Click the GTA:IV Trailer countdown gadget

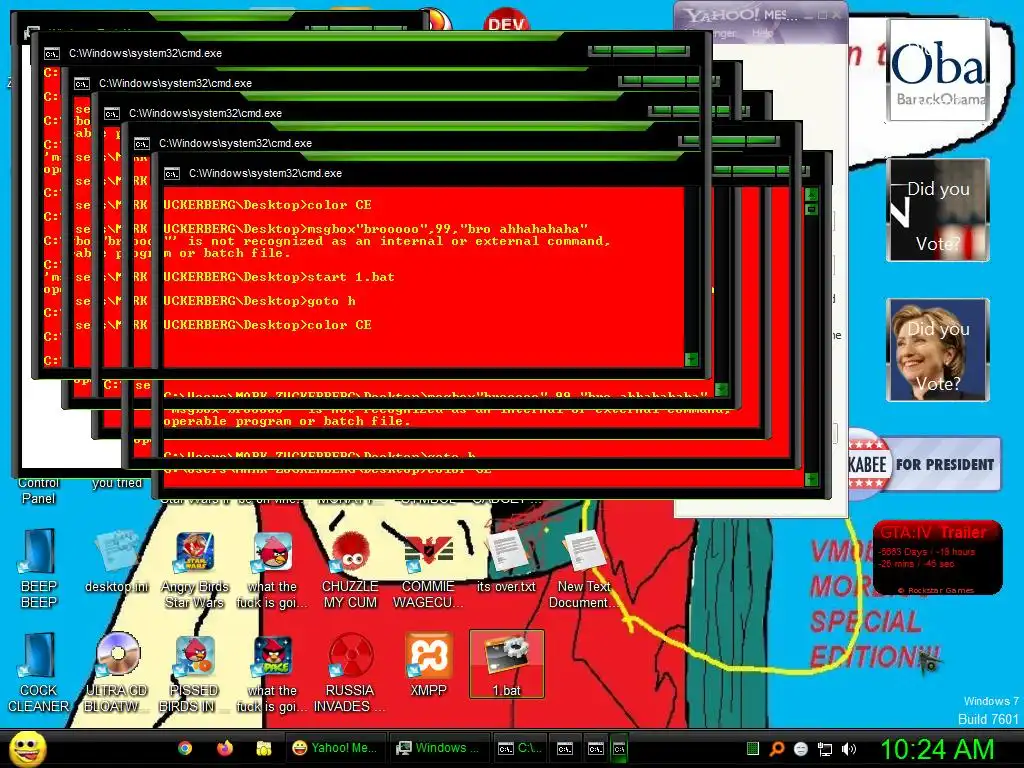(x=937, y=557)
